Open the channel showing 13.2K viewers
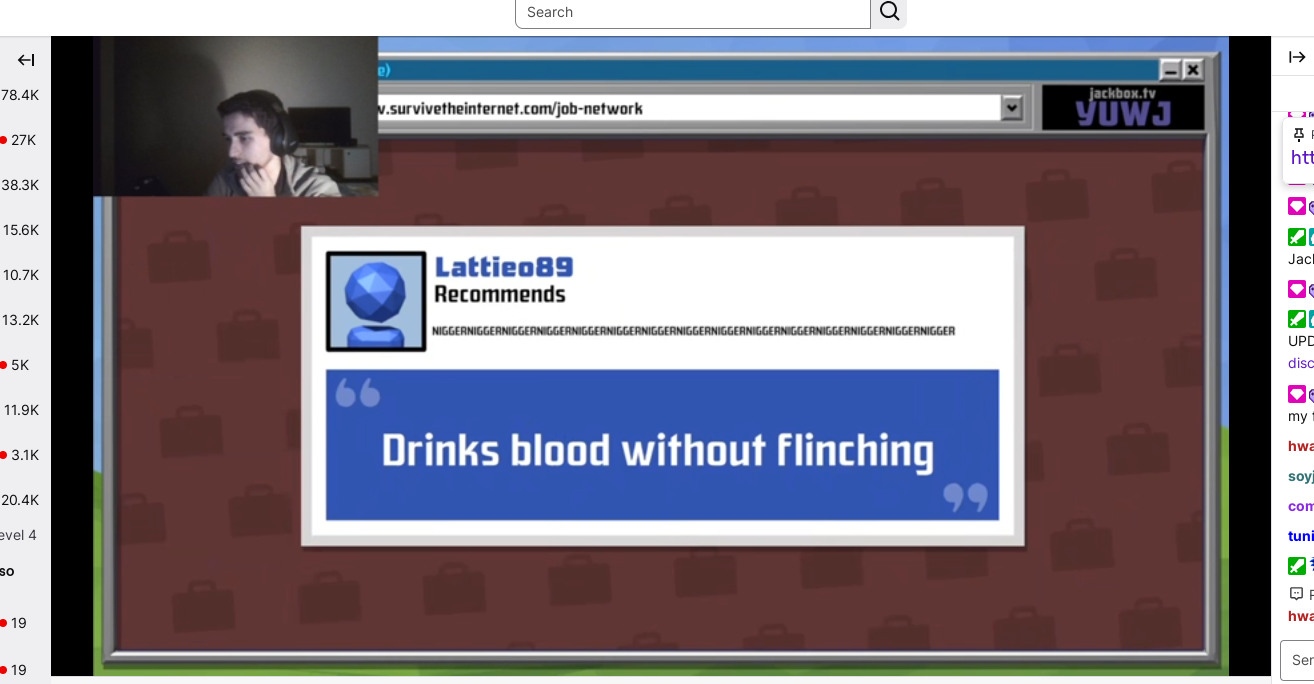1314x684 pixels. [20, 320]
